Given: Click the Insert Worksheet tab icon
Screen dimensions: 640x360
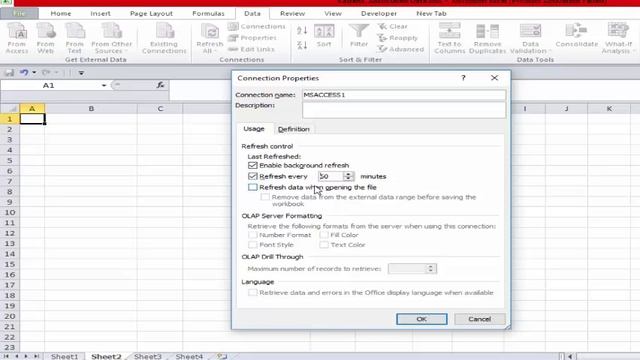Looking at the screenshot, I should pyautogui.click(x=222, y=356).
